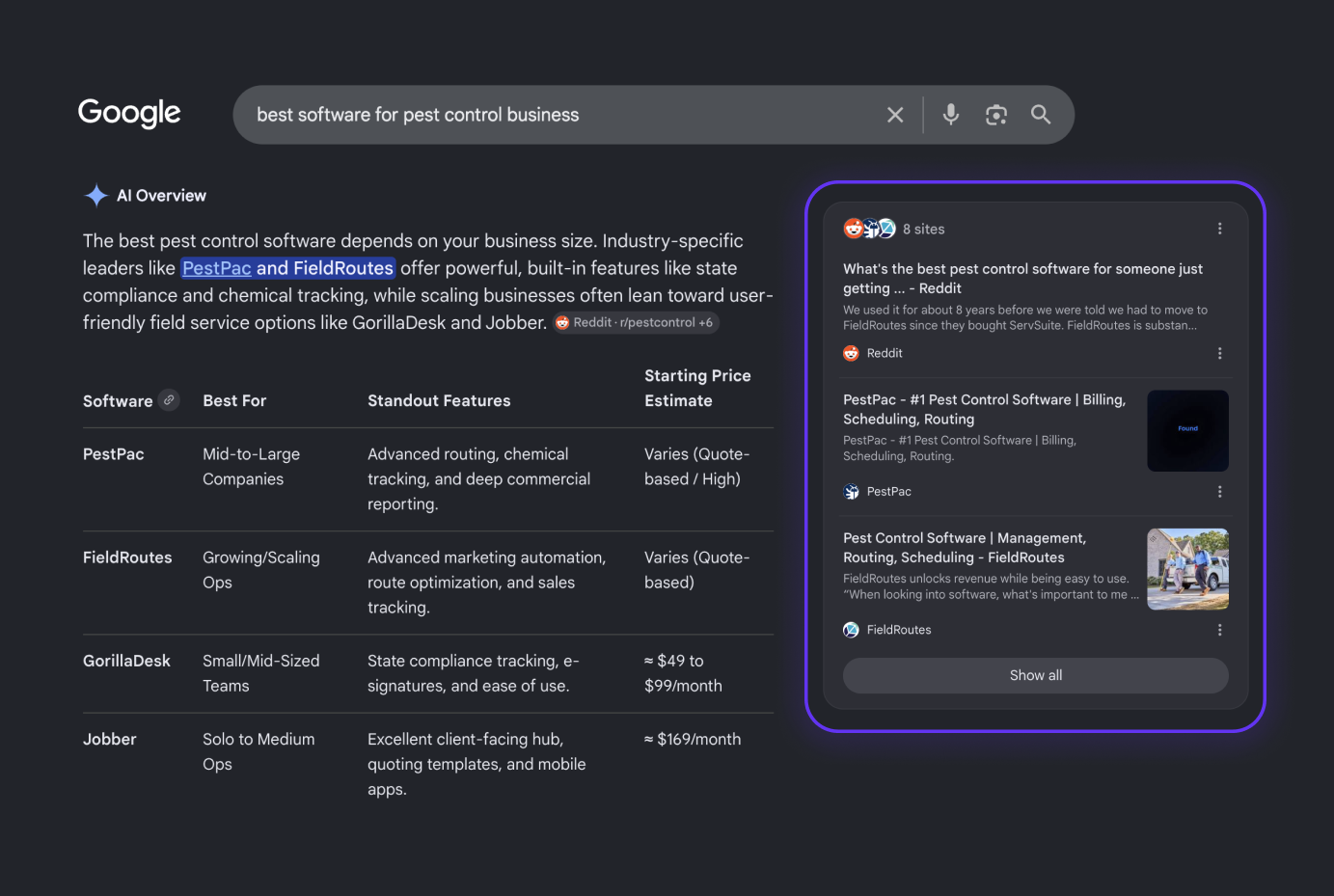Click the ≈ $49 to $99/month price cell

(x=683, y=673)
